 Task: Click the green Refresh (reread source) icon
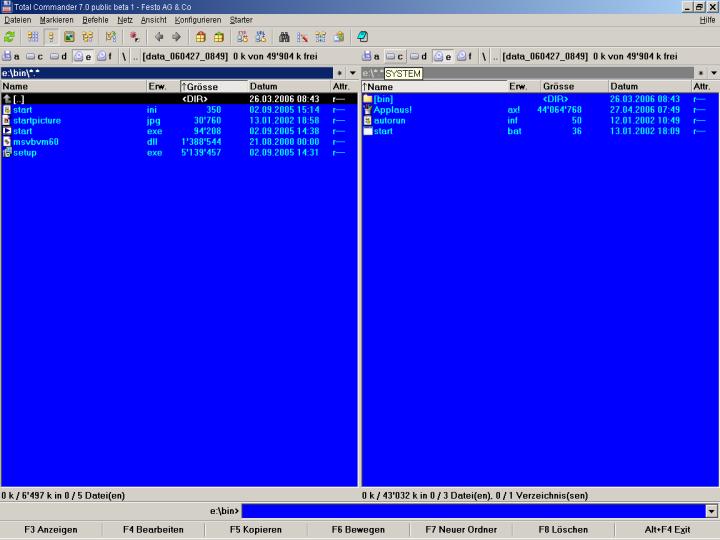[10, 37]
